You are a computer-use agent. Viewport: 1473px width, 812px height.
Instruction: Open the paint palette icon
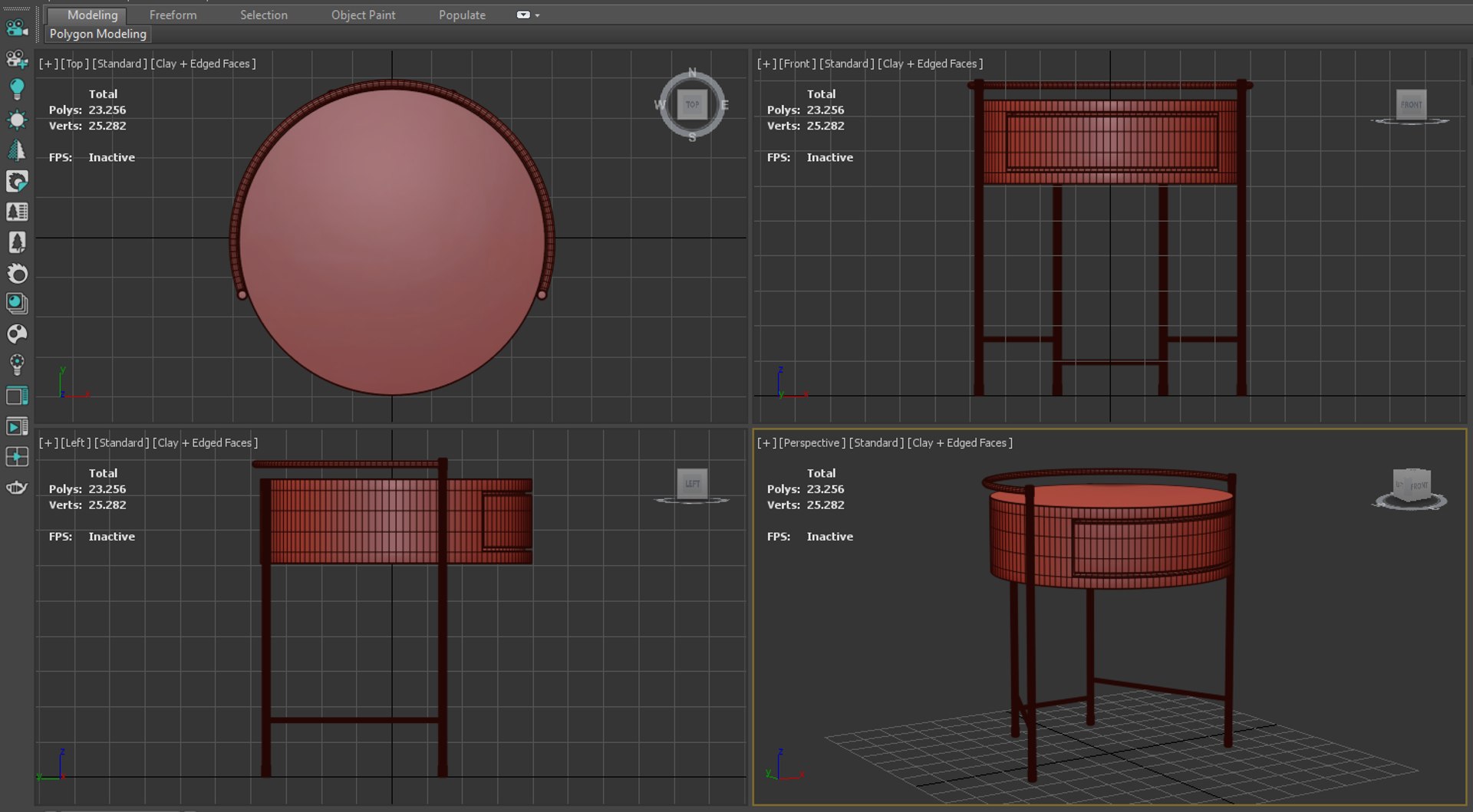[x=16, y=334]
